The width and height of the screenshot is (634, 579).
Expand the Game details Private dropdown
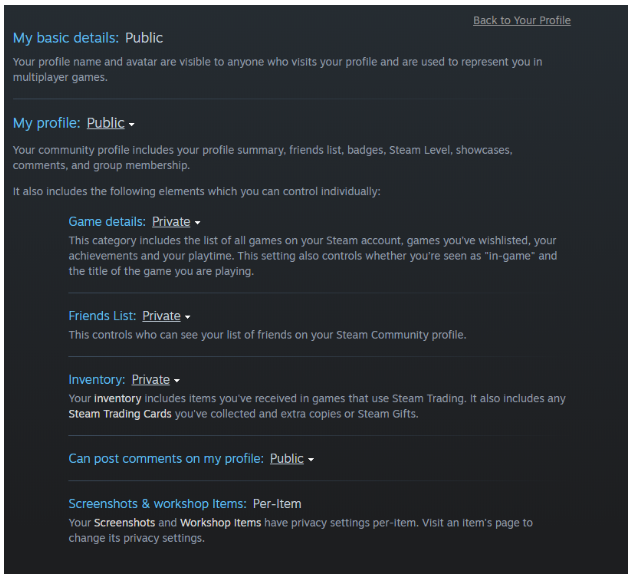tap(176, 222)
